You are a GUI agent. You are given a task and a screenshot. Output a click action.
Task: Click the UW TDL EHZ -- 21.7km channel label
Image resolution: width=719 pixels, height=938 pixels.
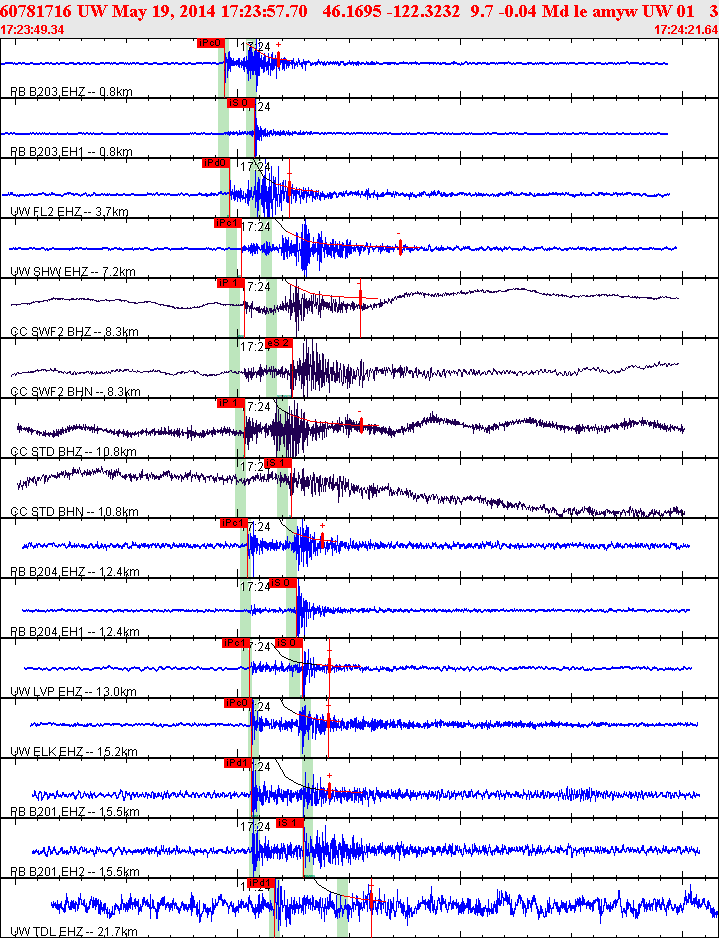[74, 932]
